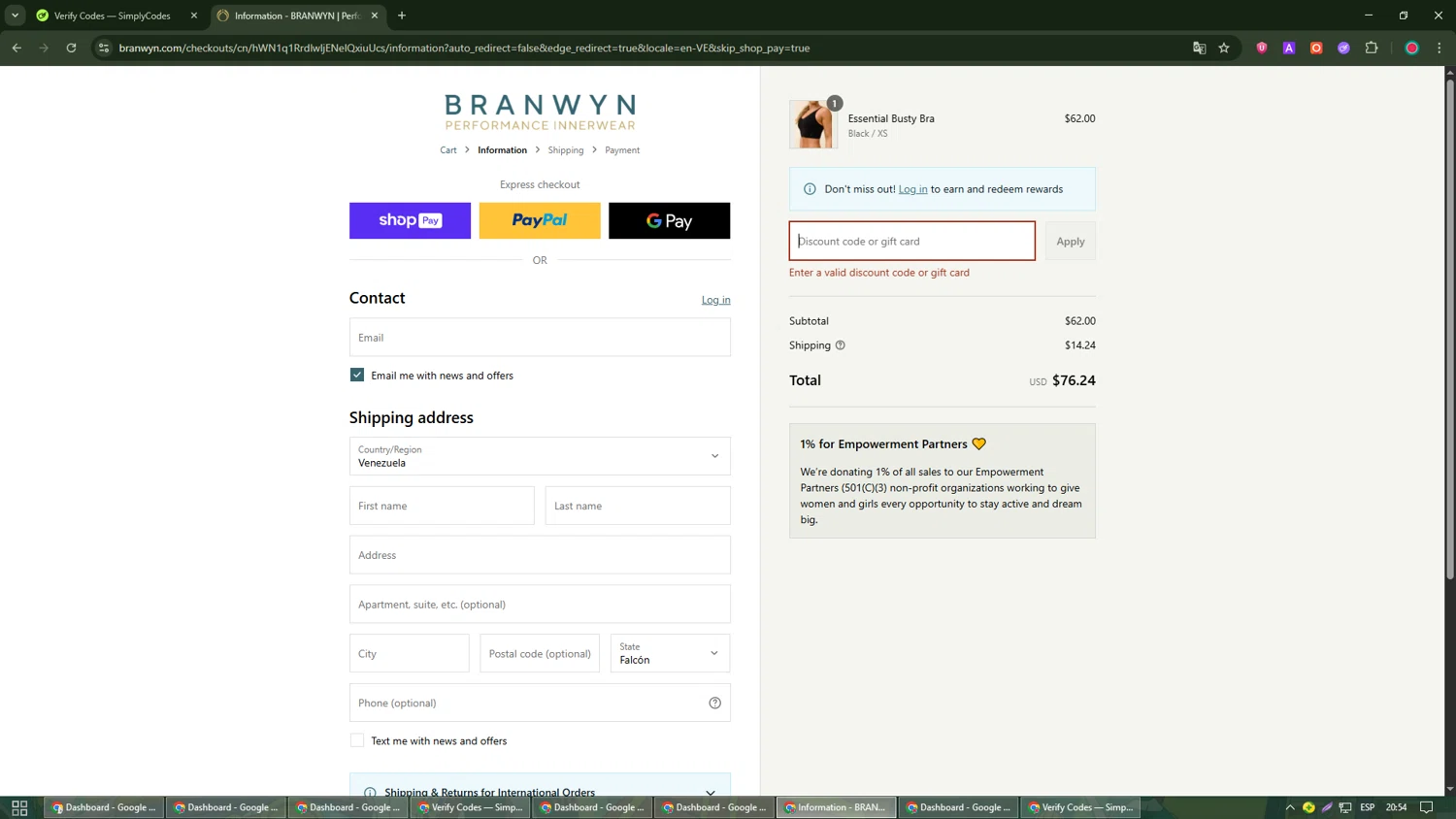The height and width of the screenshot is (819, 1456).
Task: Open the Country/Region dropdown
Action: tap(540, 456)
